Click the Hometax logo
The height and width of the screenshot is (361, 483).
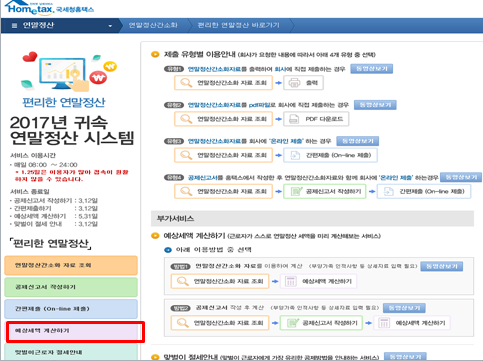point(49,8)
